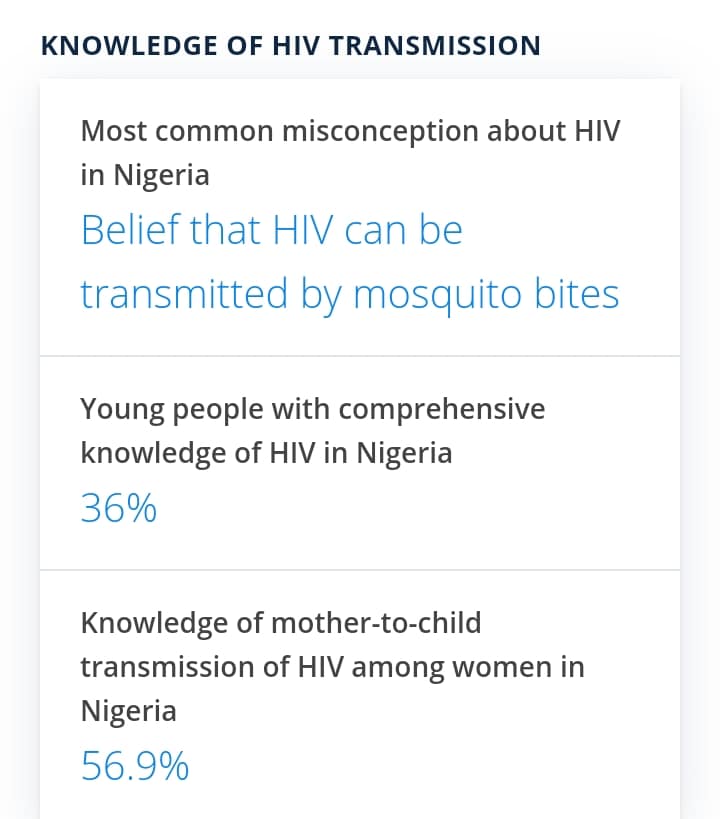
Task: Click the 56.9% statistic value
Action: coord(135,766)
